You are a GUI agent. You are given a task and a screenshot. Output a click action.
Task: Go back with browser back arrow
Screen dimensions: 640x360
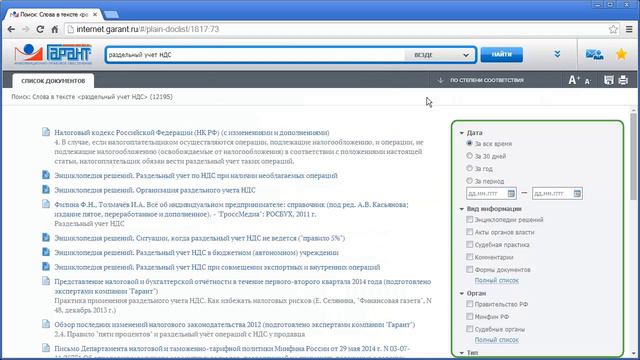point(11,29)
